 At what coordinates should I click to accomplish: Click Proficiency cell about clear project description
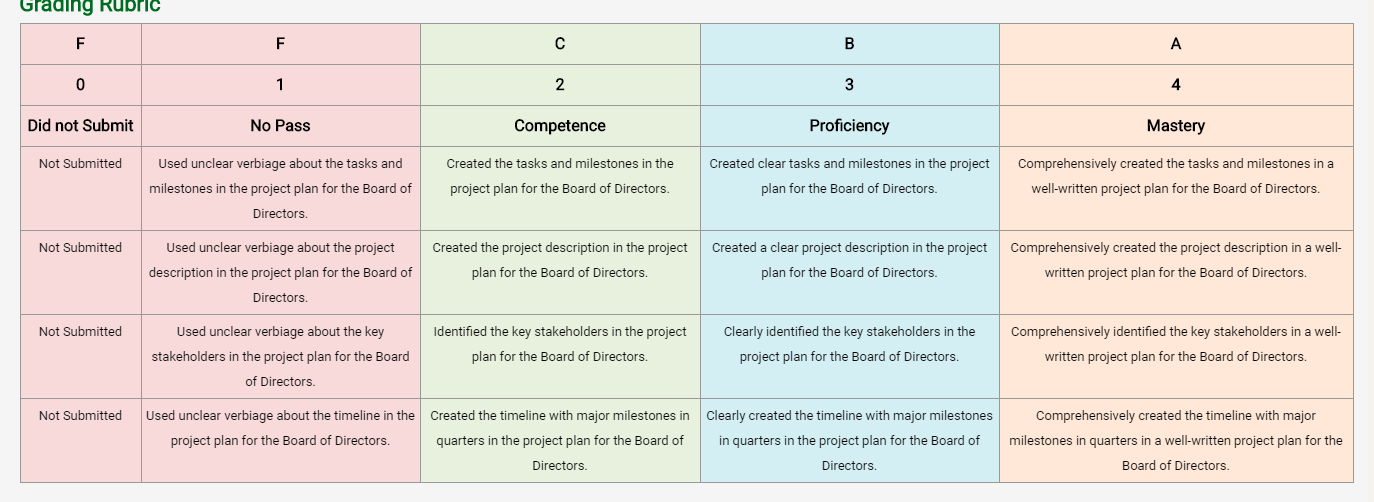point(849,273)
